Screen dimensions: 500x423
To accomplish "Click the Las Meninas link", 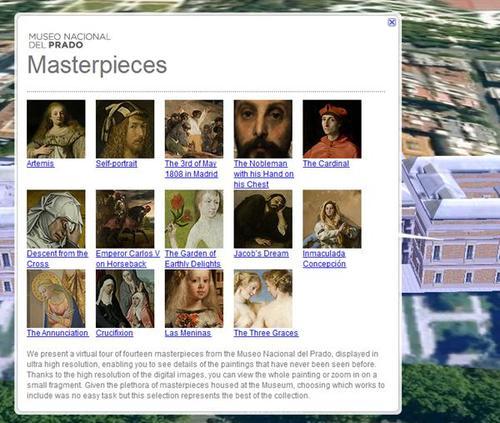I will point(188,333).
